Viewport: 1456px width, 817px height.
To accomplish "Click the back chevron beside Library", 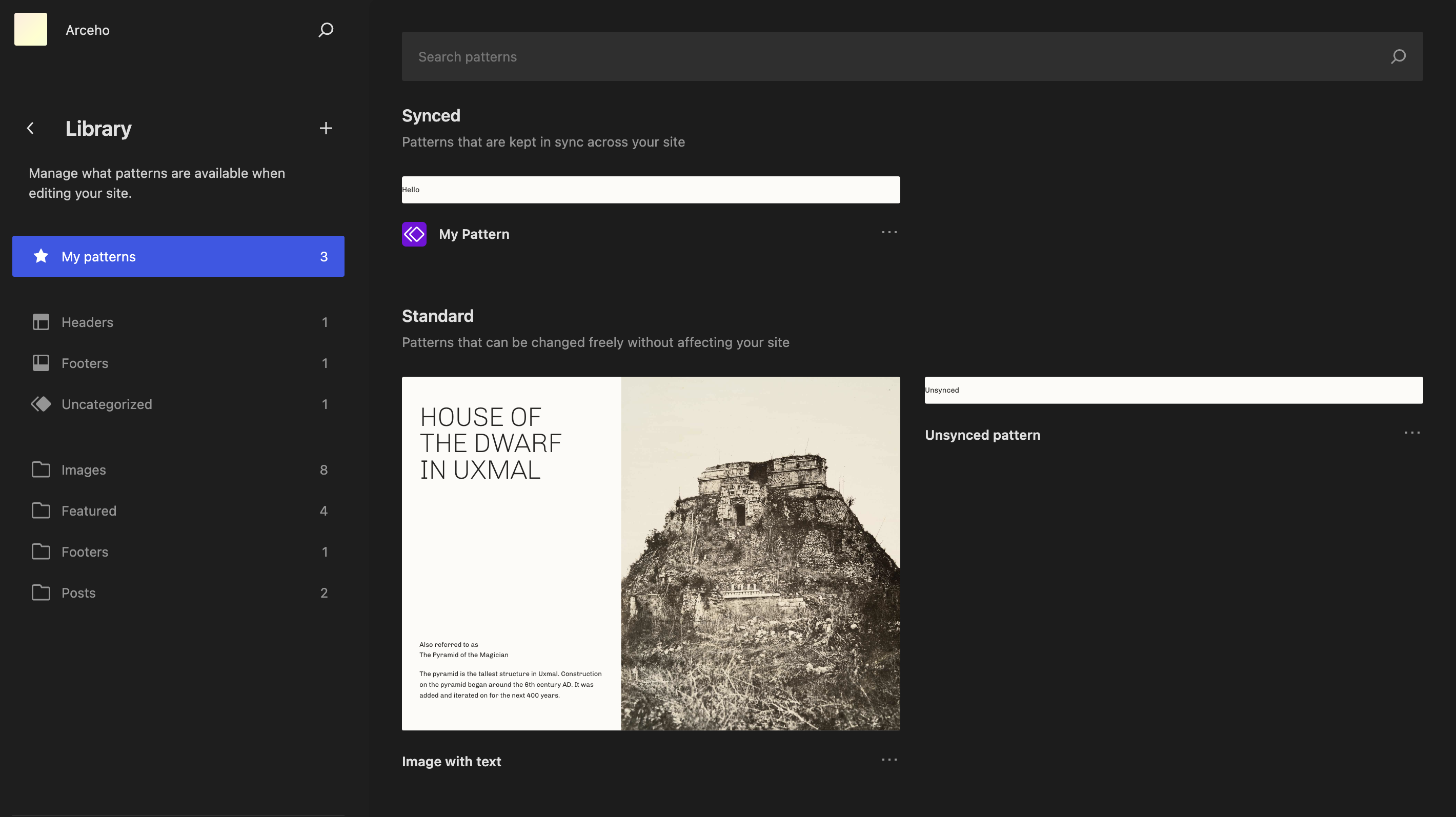I will pos(31,128).
